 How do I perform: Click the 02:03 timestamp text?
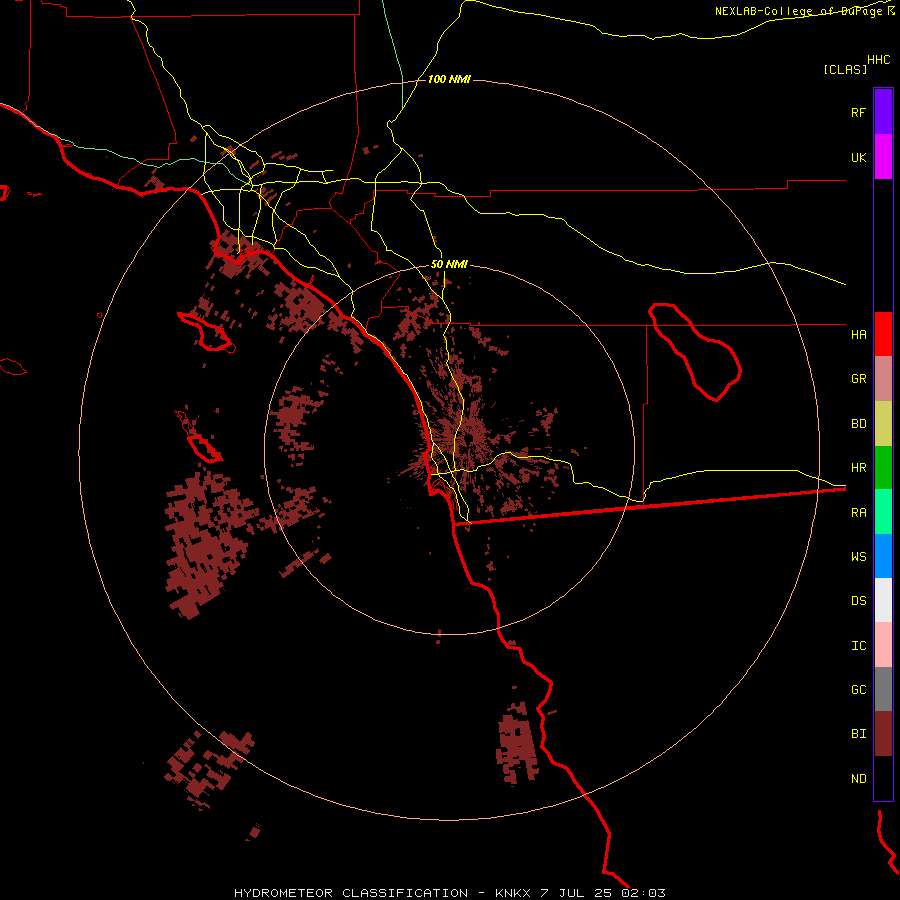pos(643,893)
